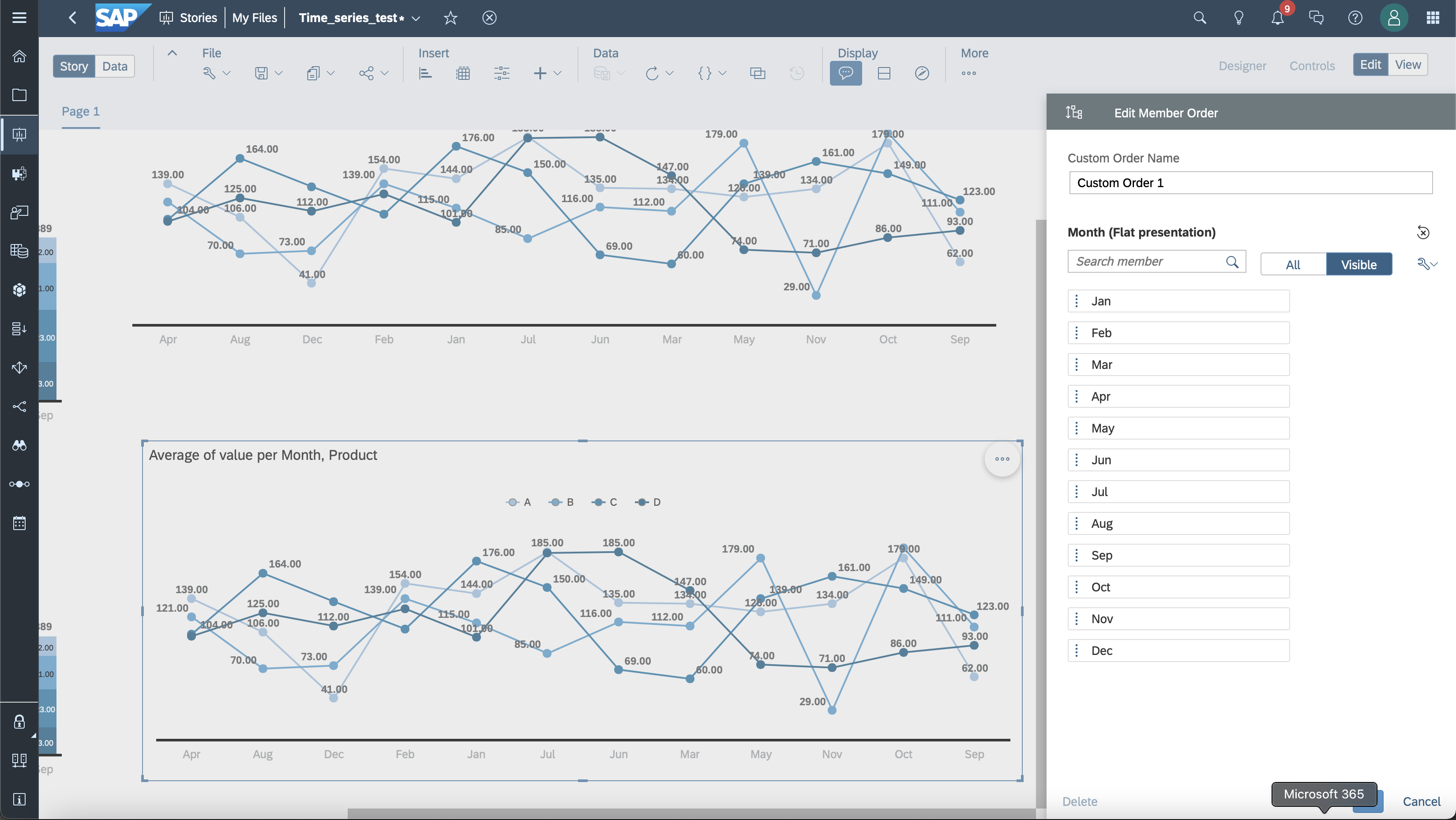This screenshot has height=820, width=1456.
Task: Click the notifications bell icon
Action: [x=1277, y=18]
